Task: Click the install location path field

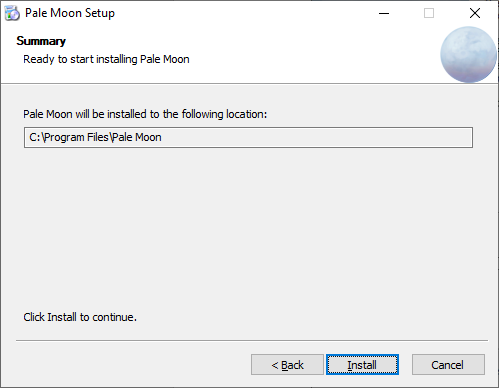Action: point(248,137)
